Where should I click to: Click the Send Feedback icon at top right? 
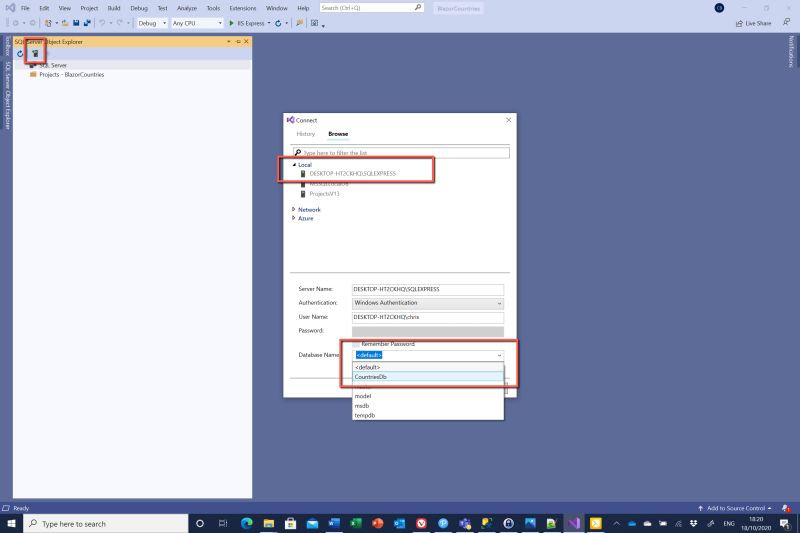[x=786, y=22]
